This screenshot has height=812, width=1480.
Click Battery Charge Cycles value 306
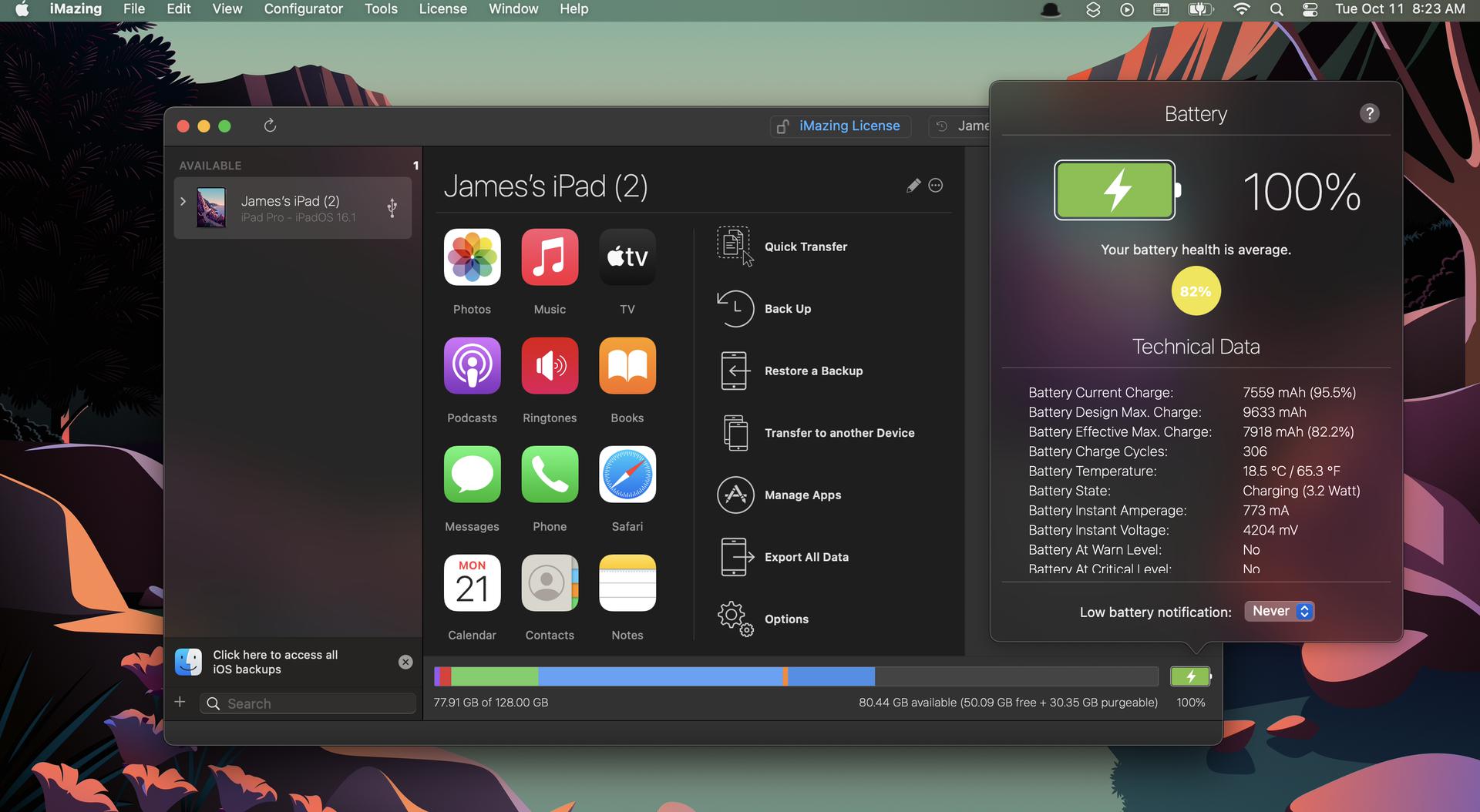tap(1255, 451)
